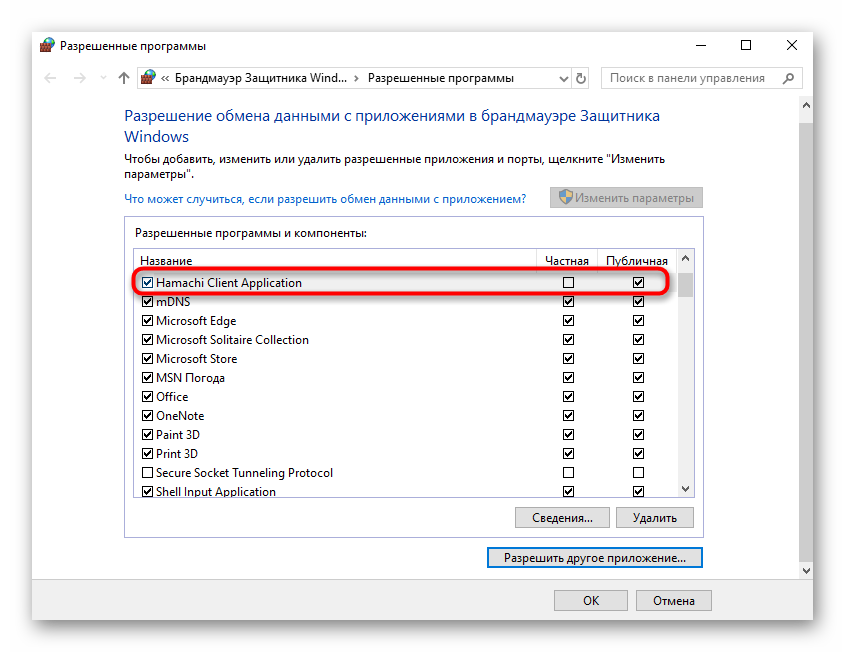Select Брандмауэр Защитника Windows breadcrumb
845x652 pixels.
pyautogui.click(x=261, y=78)
